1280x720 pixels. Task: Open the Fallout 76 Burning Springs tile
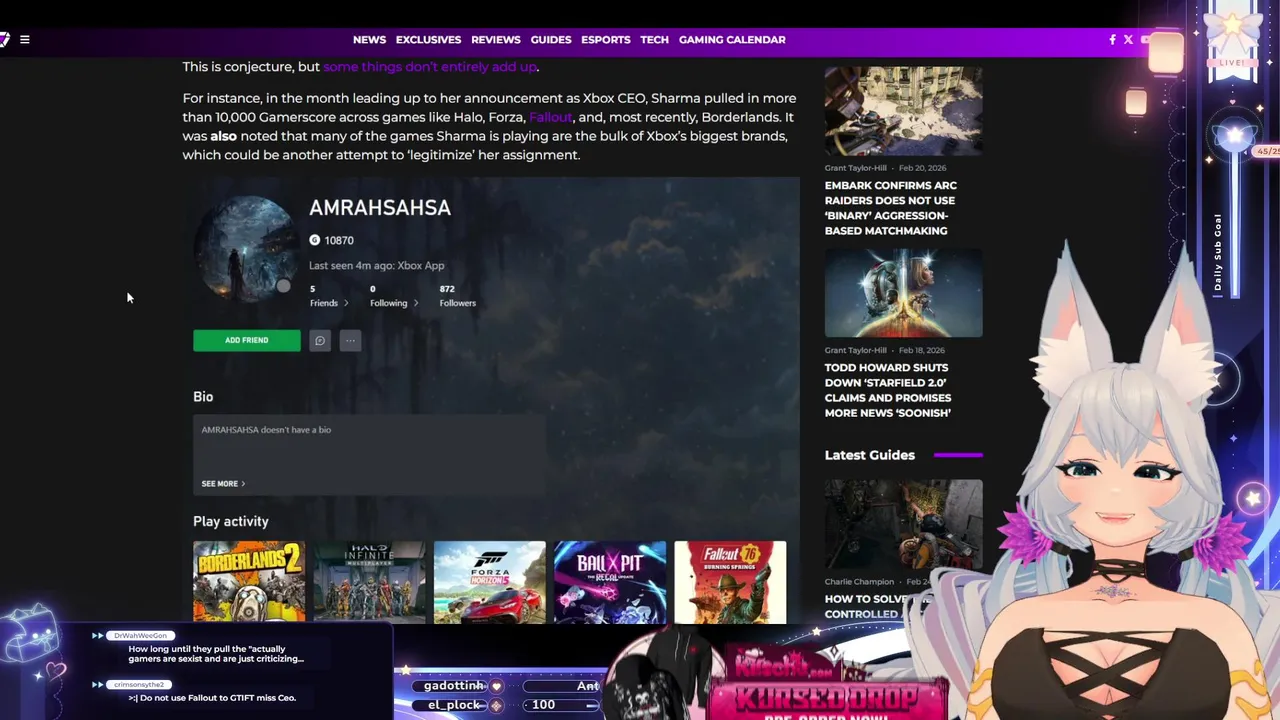click(730, 582)
